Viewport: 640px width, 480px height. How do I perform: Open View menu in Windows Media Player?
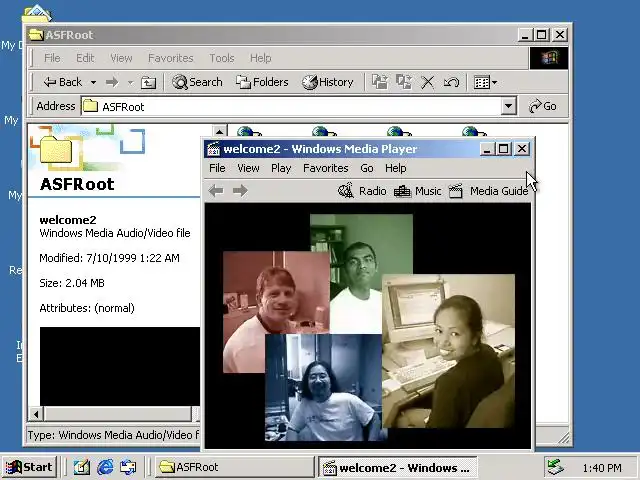[248, 168]
